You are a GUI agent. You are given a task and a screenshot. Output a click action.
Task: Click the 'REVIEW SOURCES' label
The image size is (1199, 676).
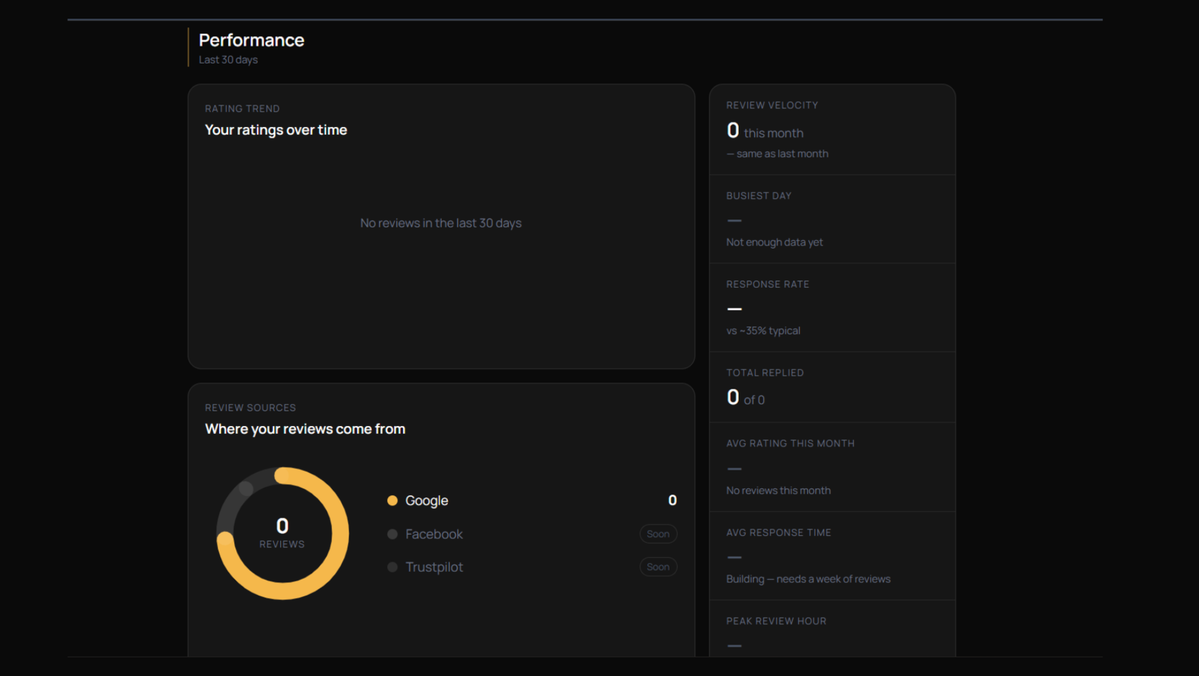tap(250, 408)
